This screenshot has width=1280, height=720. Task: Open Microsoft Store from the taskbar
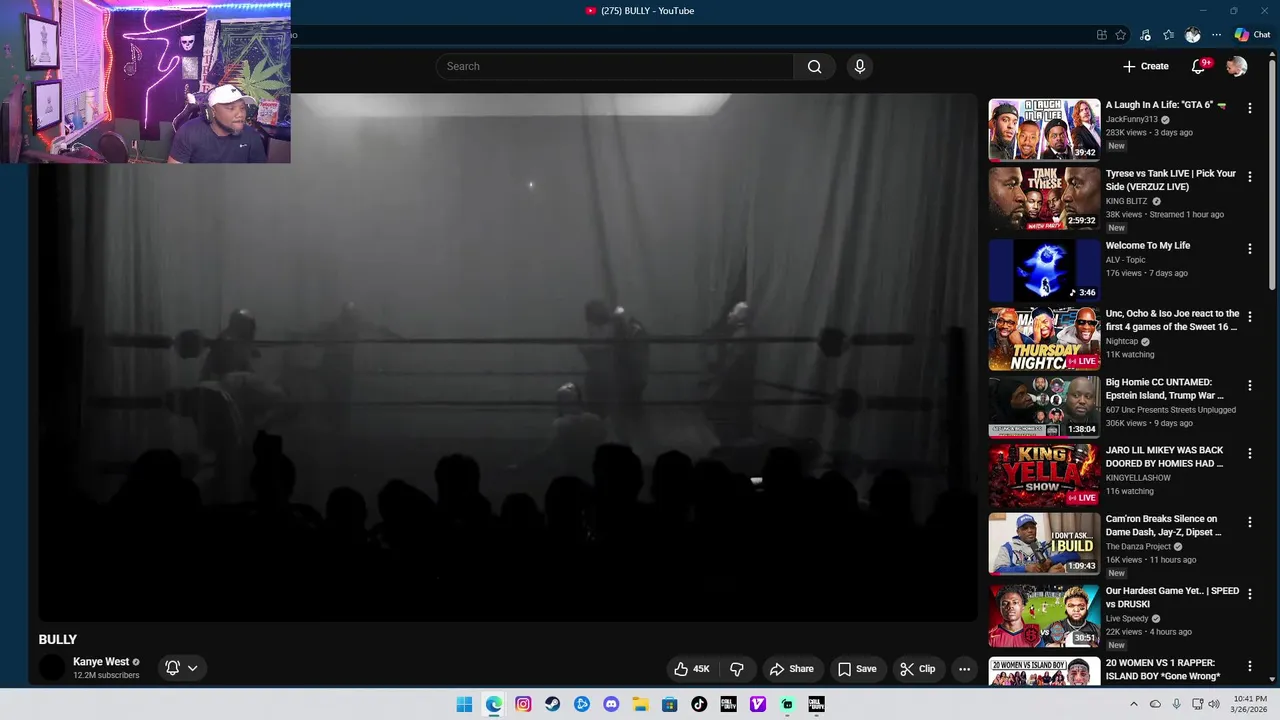pyautogui.click(x=669, y=704)
